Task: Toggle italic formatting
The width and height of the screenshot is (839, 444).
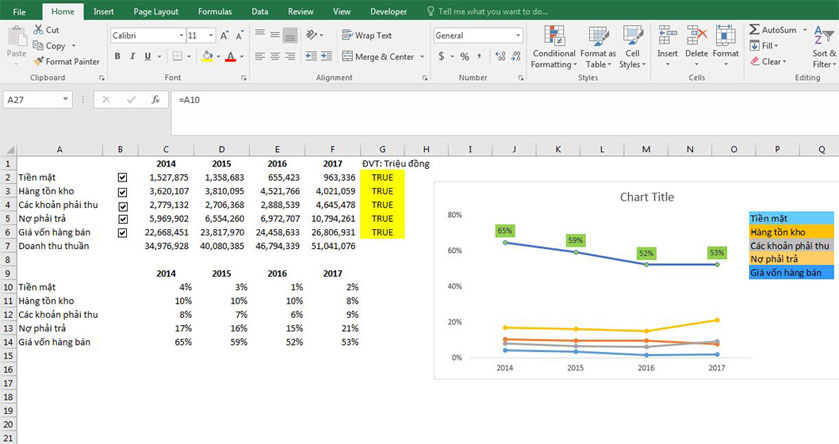Action: pyautogui.click(x=132, y=56)
